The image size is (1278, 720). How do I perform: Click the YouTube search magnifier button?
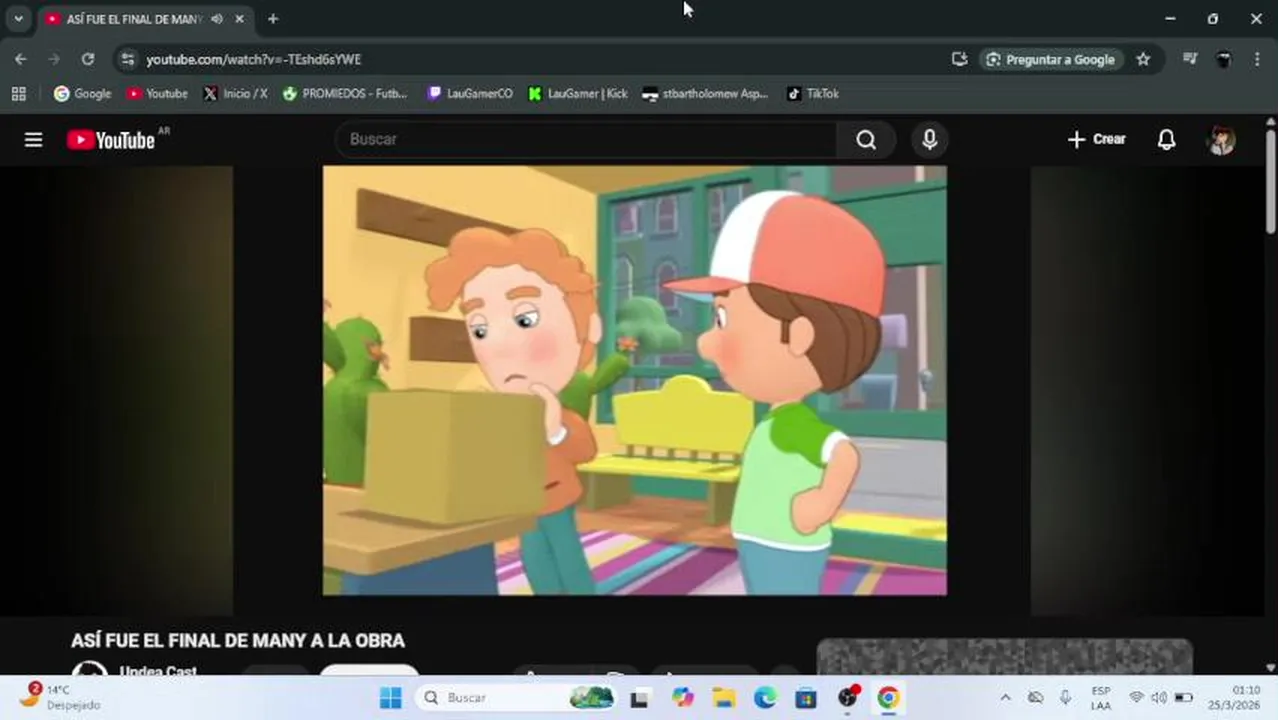[x=866, y=140]
